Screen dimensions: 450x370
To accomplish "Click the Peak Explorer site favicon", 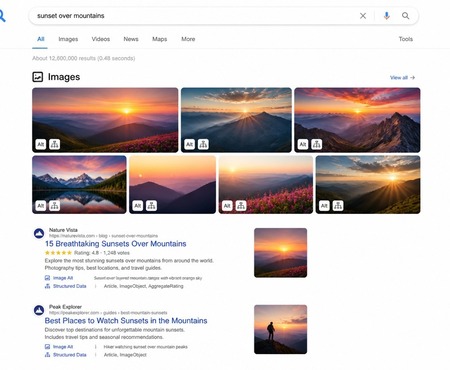I will tap(39, 310).
